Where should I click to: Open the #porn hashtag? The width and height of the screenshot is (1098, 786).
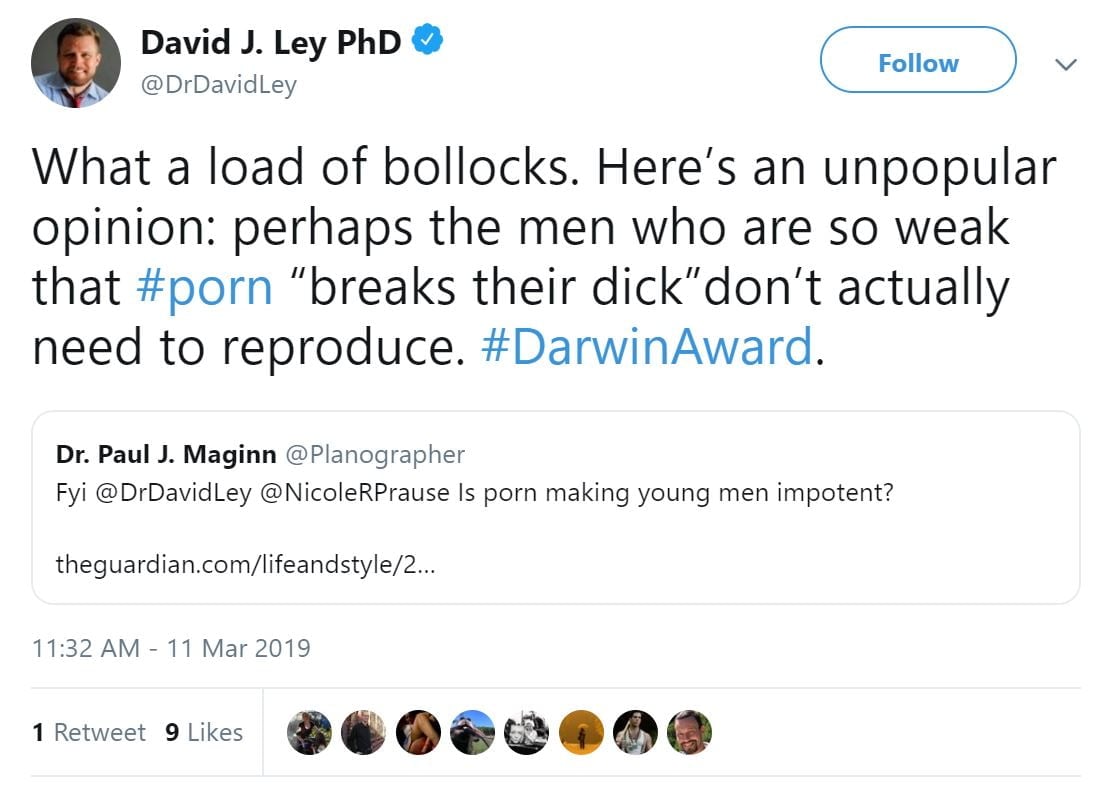204,288
